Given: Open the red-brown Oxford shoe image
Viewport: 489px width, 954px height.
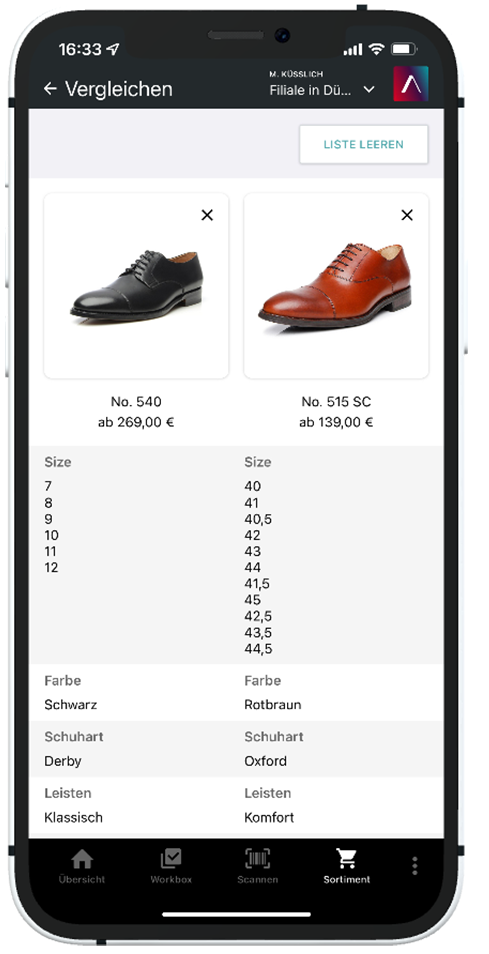Looking at the screenshot, I should (x=336, y=286).
